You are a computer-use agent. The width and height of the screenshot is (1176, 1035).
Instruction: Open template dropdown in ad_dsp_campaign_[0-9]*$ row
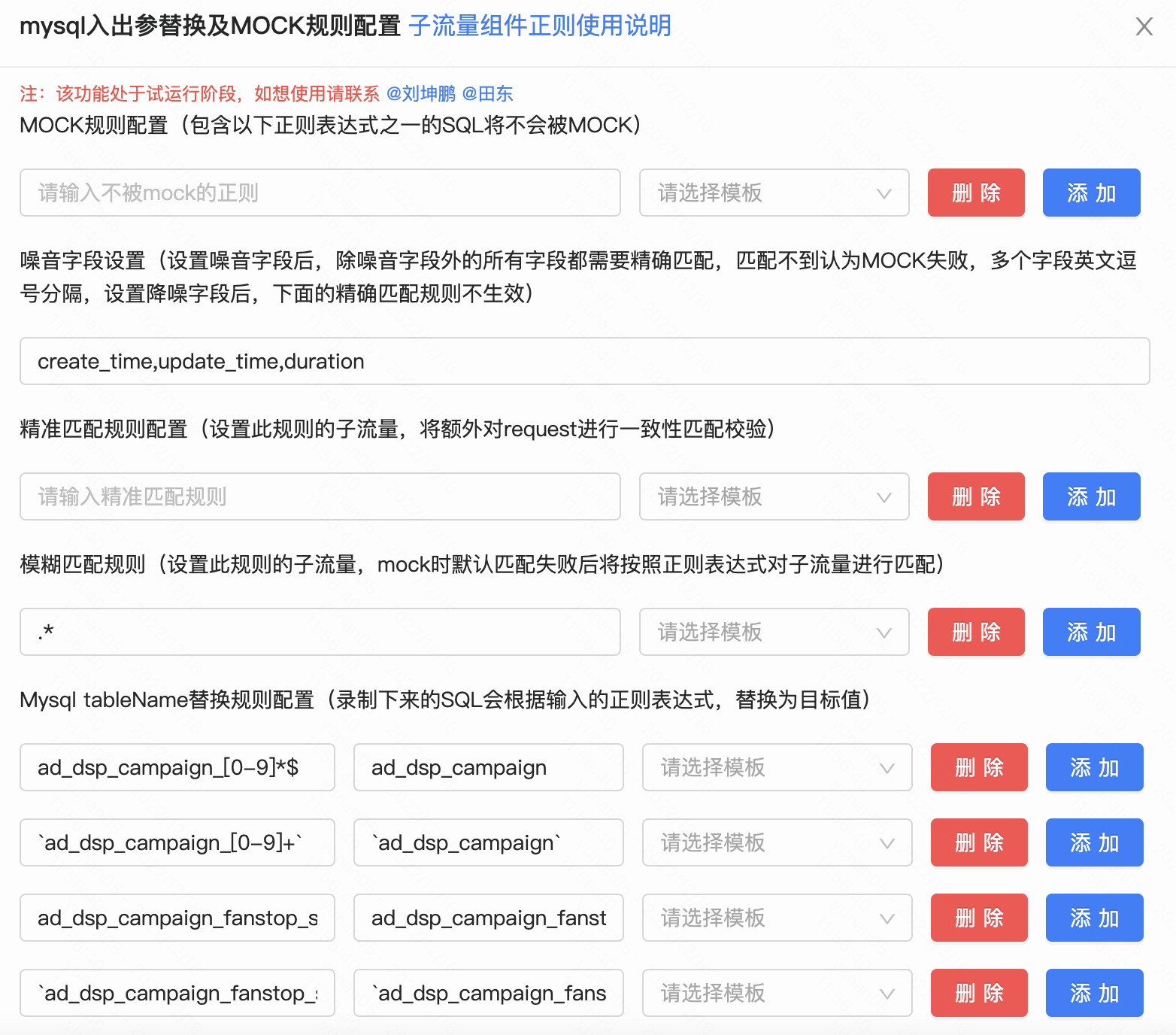click(x=777, y=767)
